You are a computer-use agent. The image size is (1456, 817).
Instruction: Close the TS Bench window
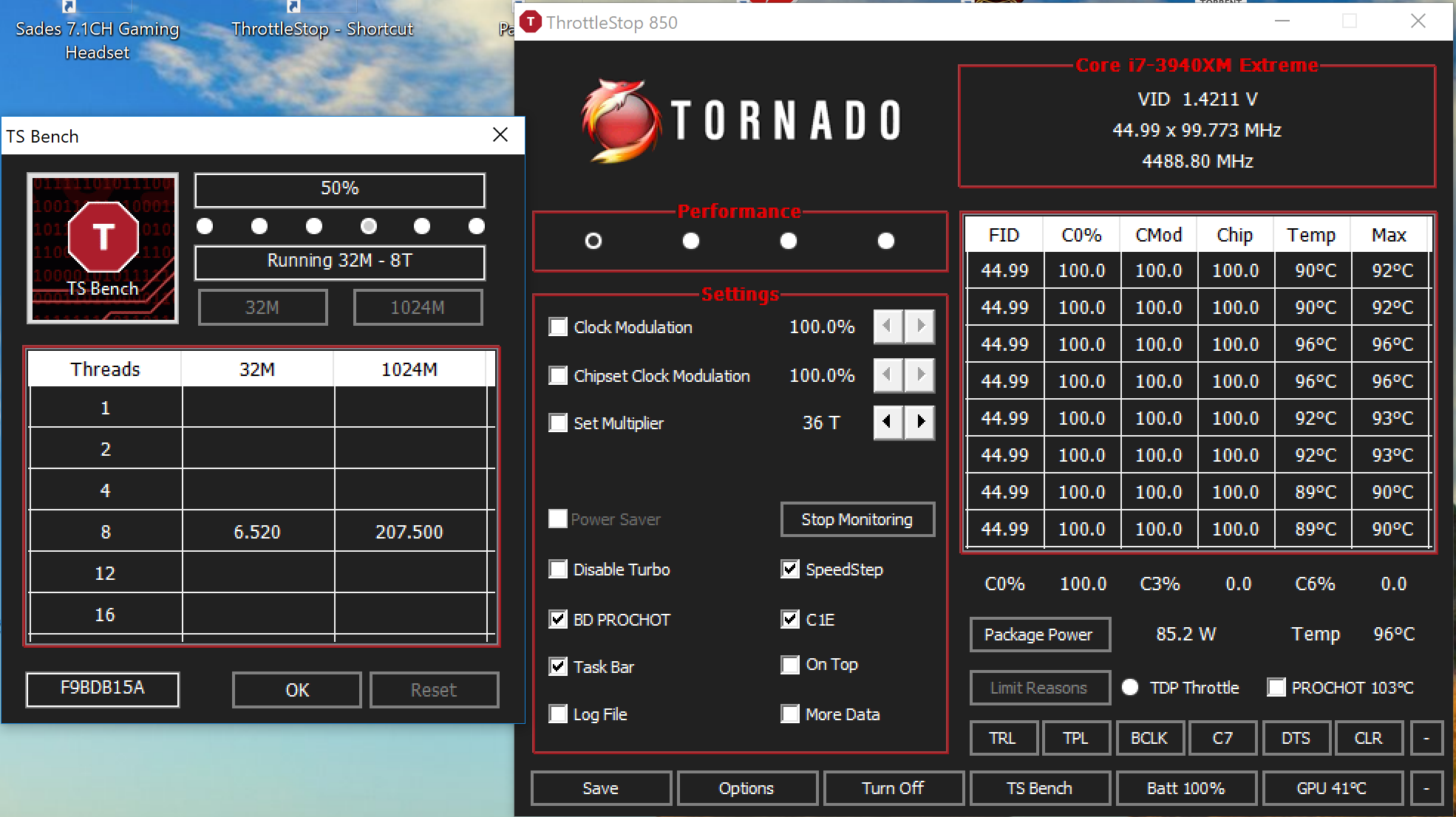pos(500,134)
